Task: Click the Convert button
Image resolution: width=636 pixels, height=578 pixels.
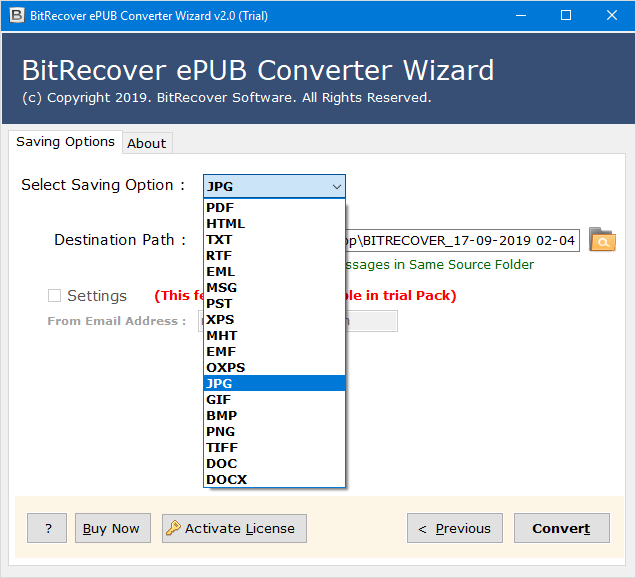Action: [561, 528]
